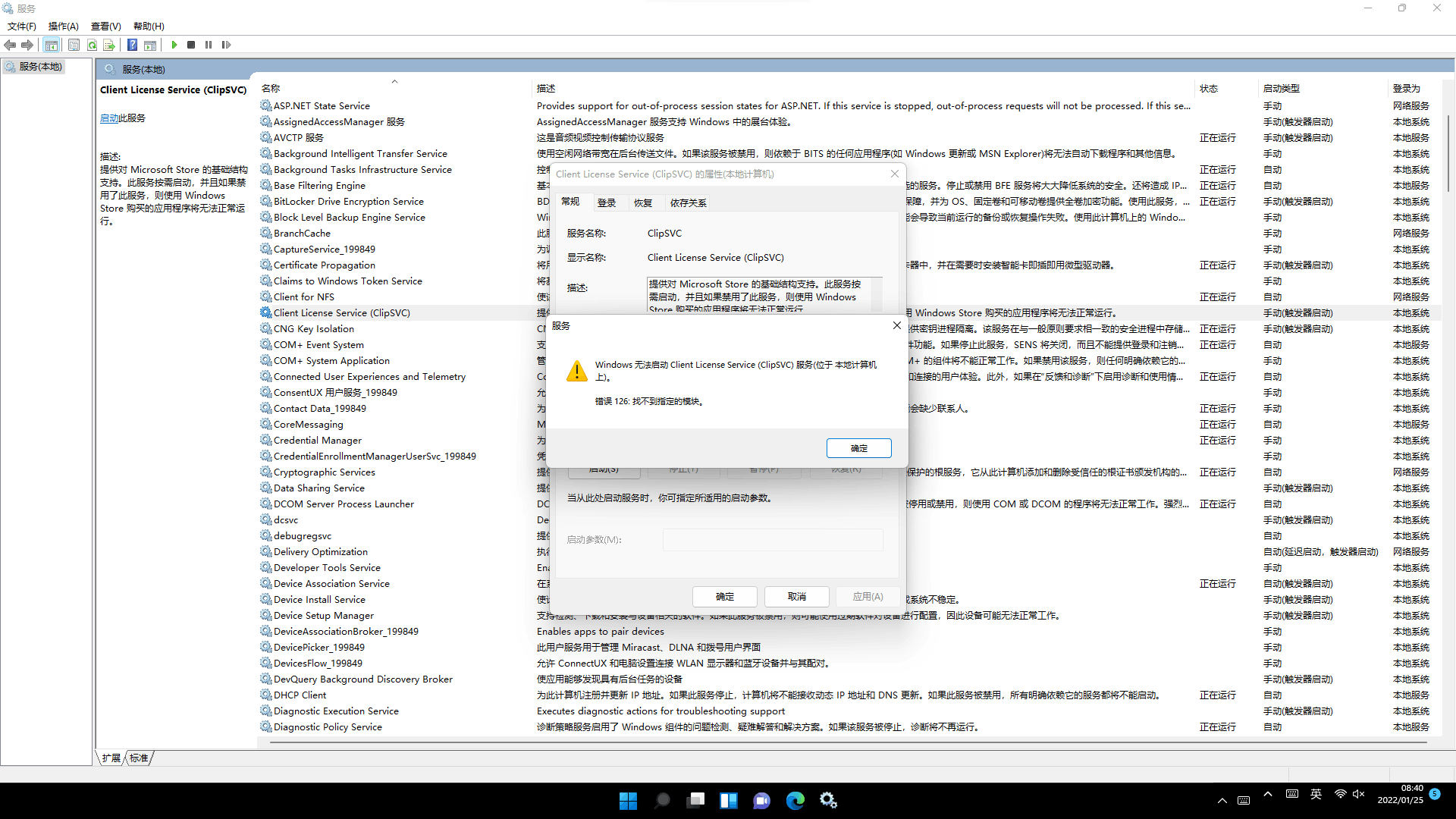Go forward using the toolbar forward arrow
1456x819 pixels.
click(27, 45)
